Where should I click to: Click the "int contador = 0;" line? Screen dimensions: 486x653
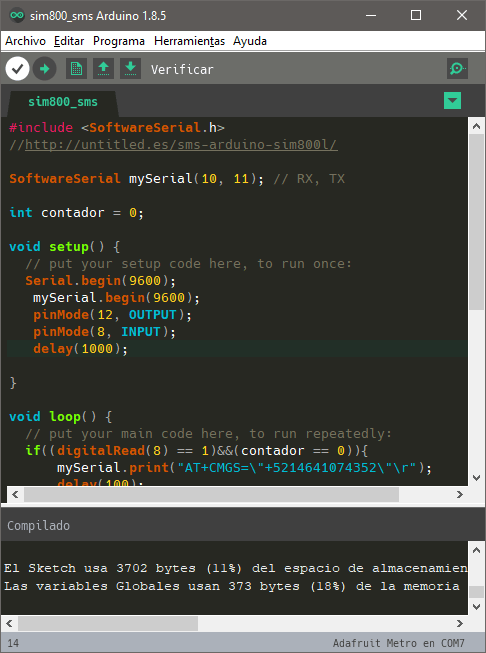pos(77,213)
